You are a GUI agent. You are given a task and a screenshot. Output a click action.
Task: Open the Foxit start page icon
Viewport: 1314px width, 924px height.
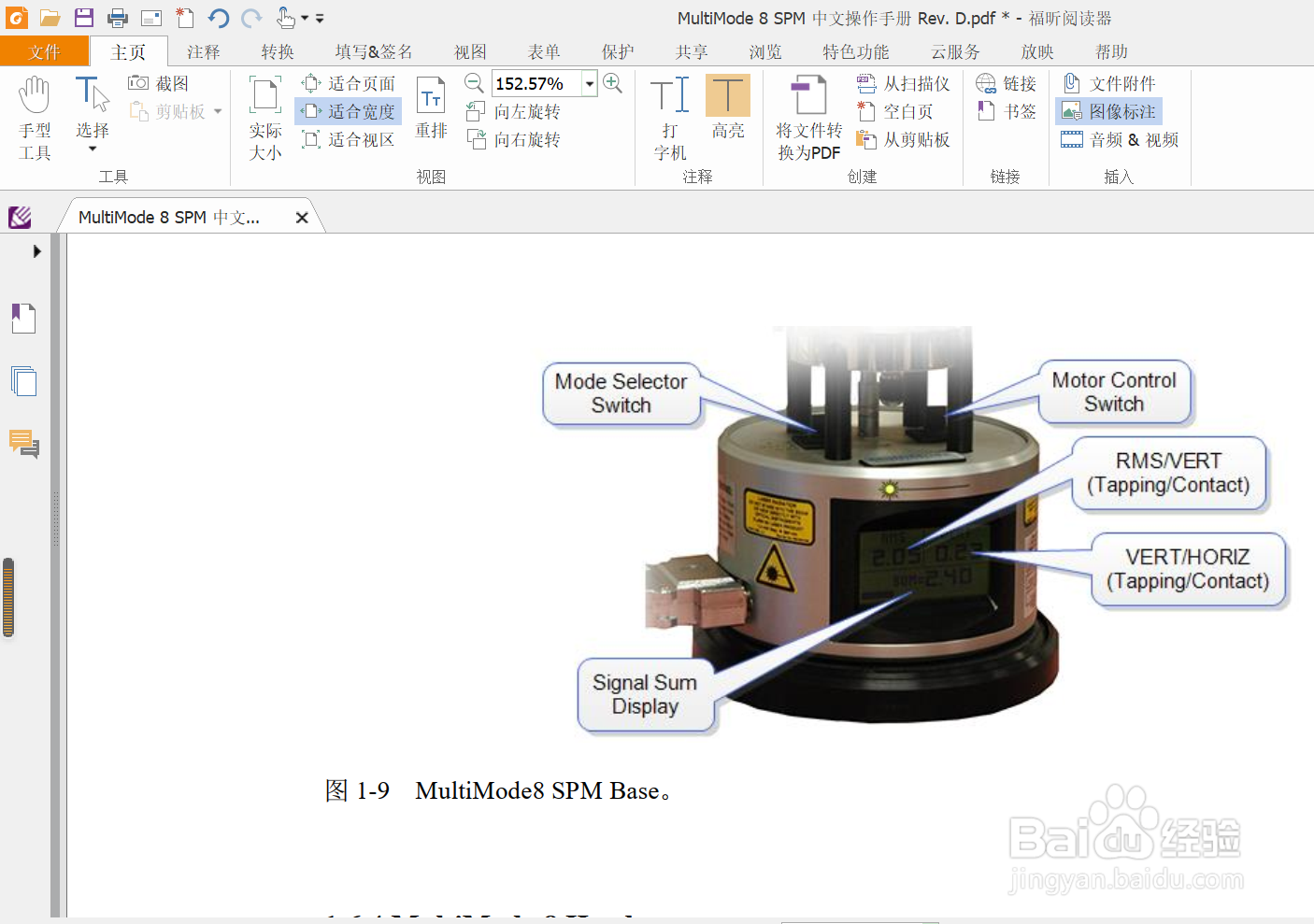click(20, 218)
